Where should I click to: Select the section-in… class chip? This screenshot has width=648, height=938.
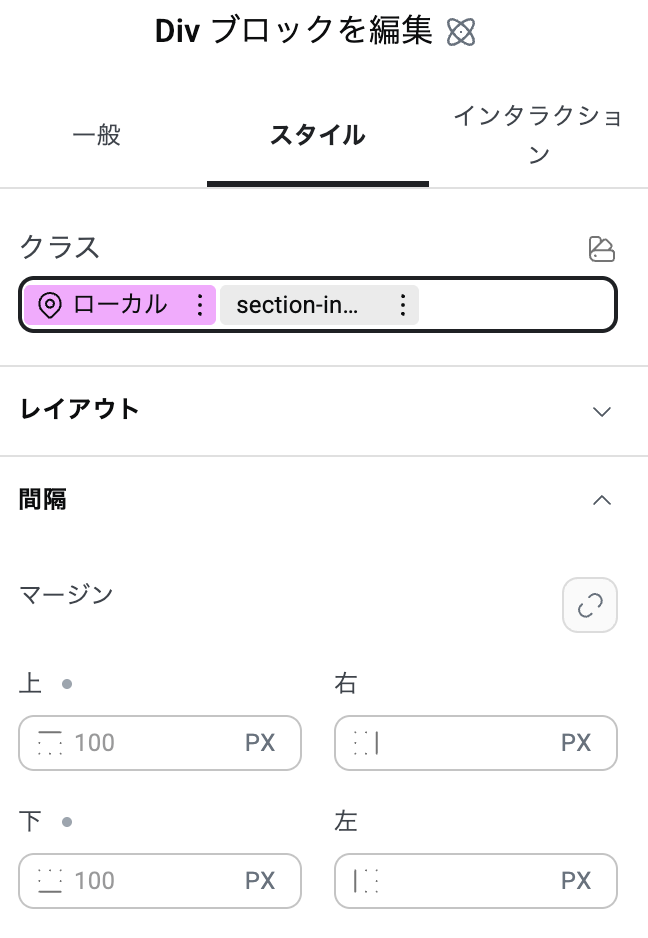[x=296, y=305]
